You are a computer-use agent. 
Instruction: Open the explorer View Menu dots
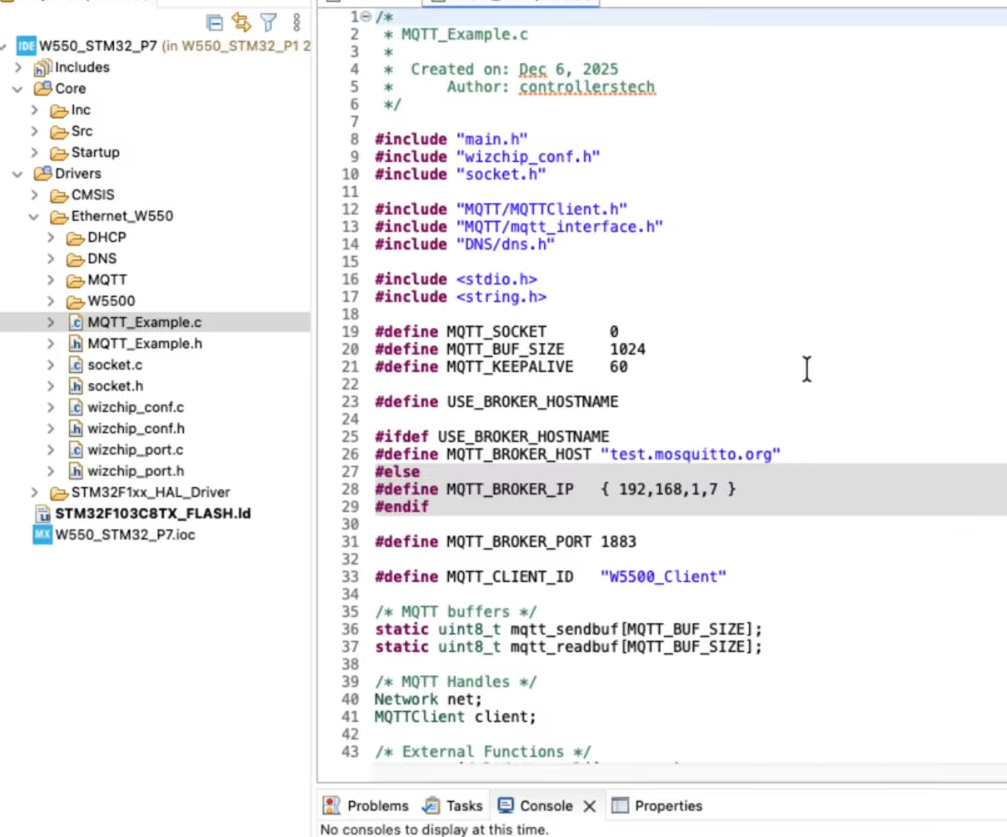point(296,22)
